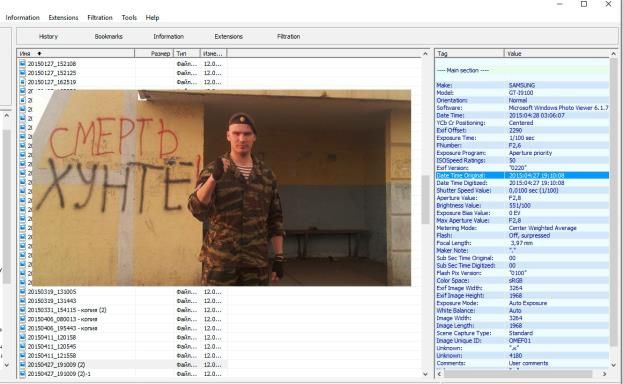The width and height of the screenshot is (623, 384).
Task: Click the Bookmarks toolbar button
Action: 108,37
